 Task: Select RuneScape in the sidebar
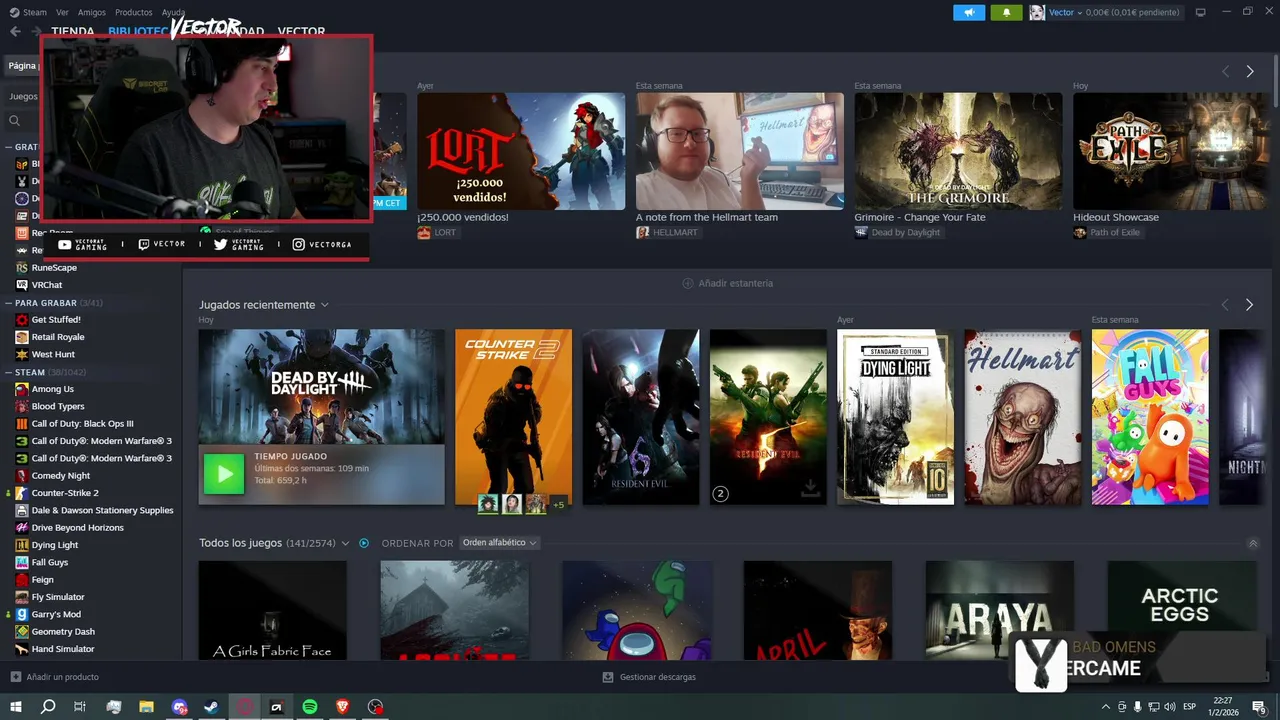(x=54, y=268)
